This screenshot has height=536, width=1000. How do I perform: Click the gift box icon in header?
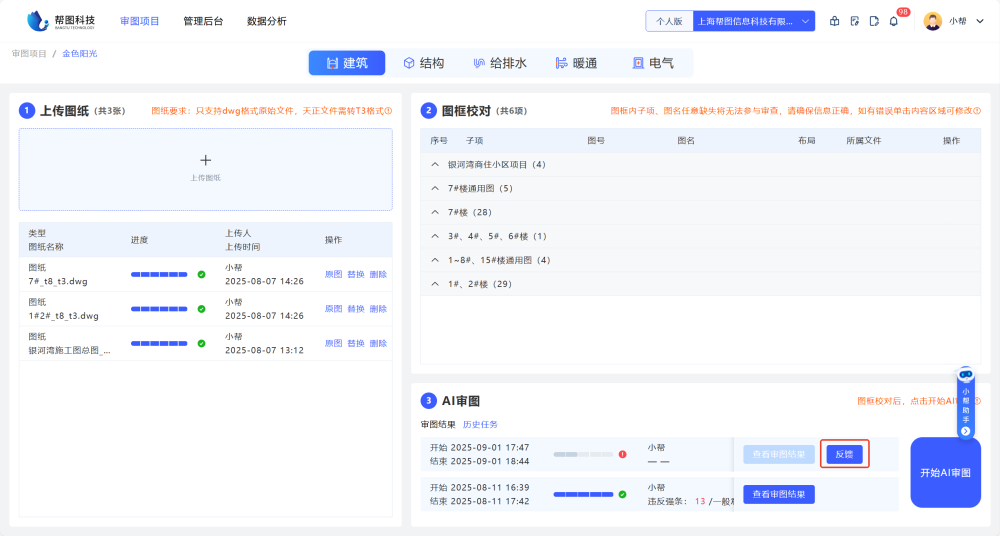pyautogui.click(x=834, y=21)
